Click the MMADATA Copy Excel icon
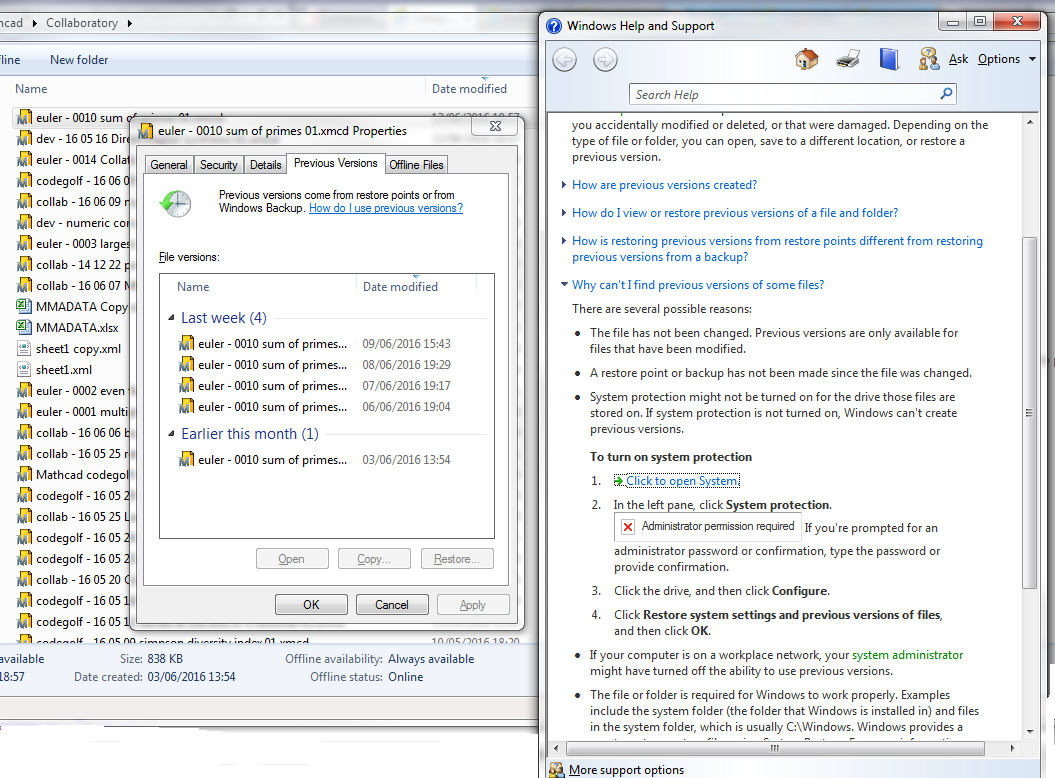The image size is (1055, 778). tap(24, 306)
